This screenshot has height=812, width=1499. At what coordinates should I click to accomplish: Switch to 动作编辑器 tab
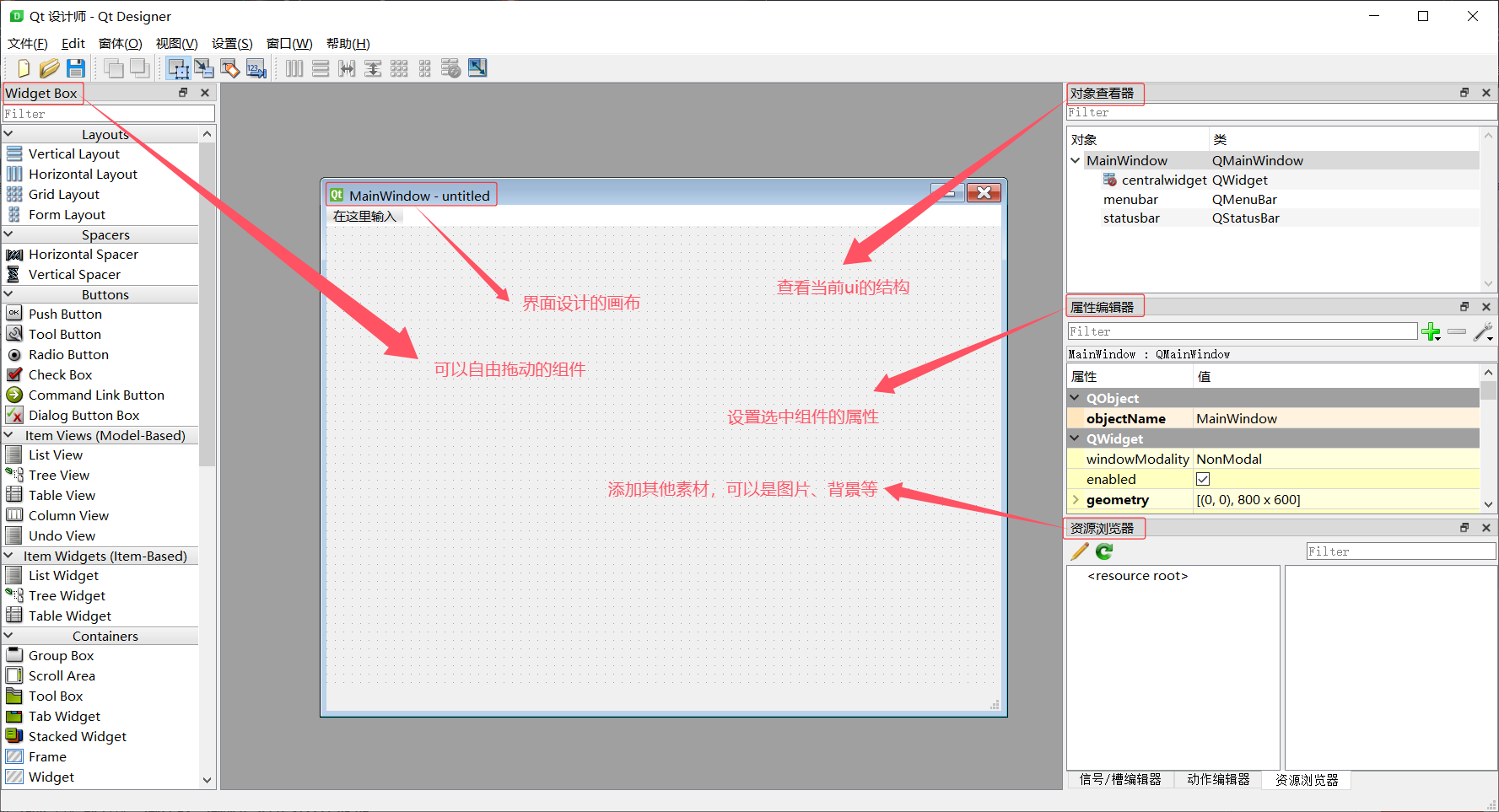coord(1218,780)
